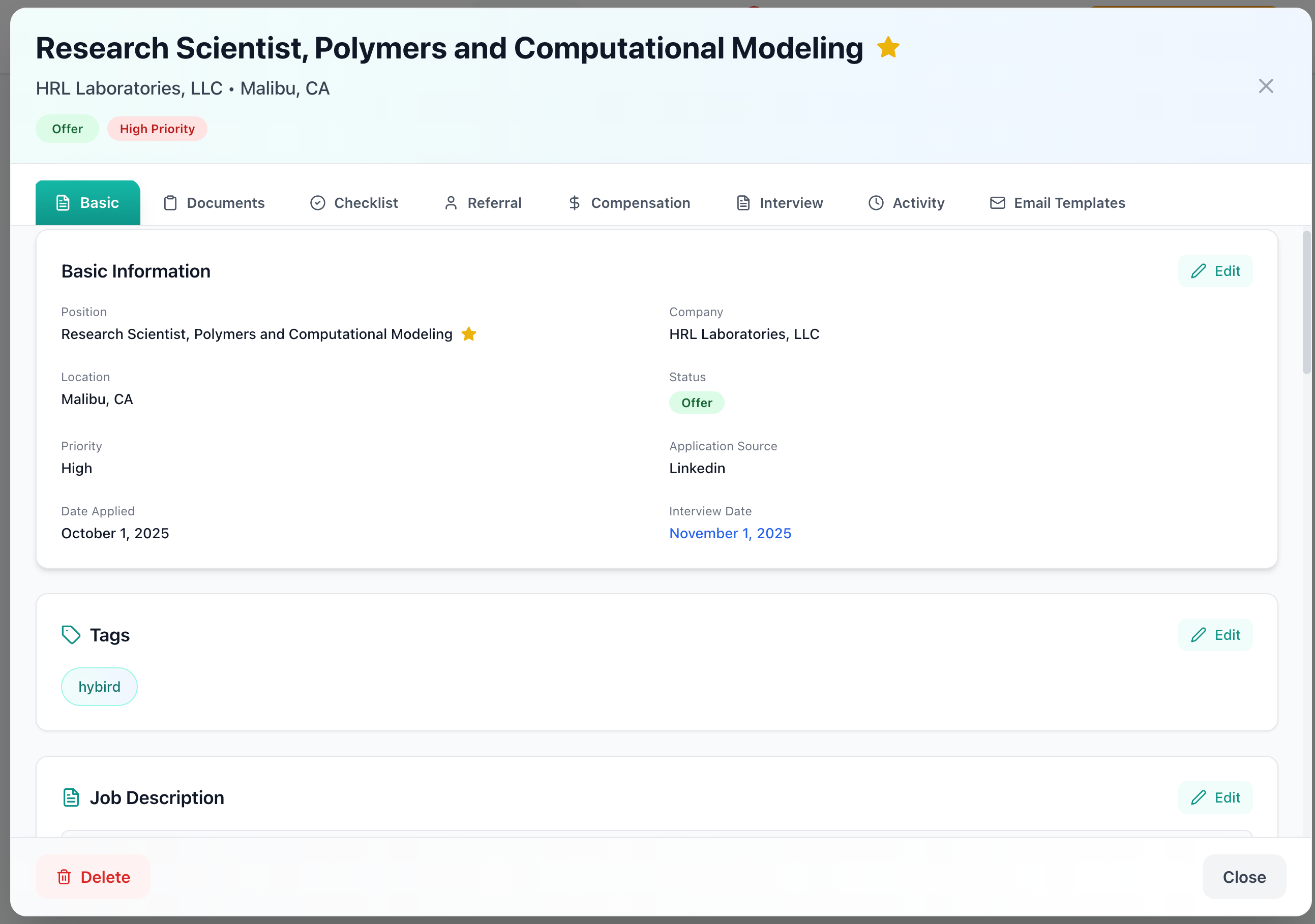The image size is (1315, 924).
Task: Switch to the Checklist tab
Action: [x=354, y=203]
